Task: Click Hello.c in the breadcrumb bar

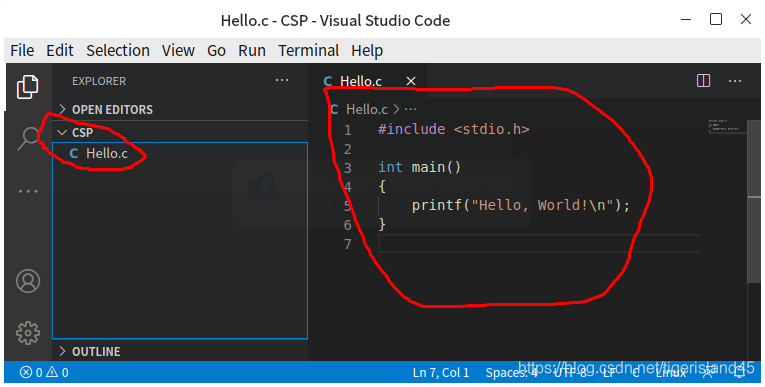Action: (366, 109)
